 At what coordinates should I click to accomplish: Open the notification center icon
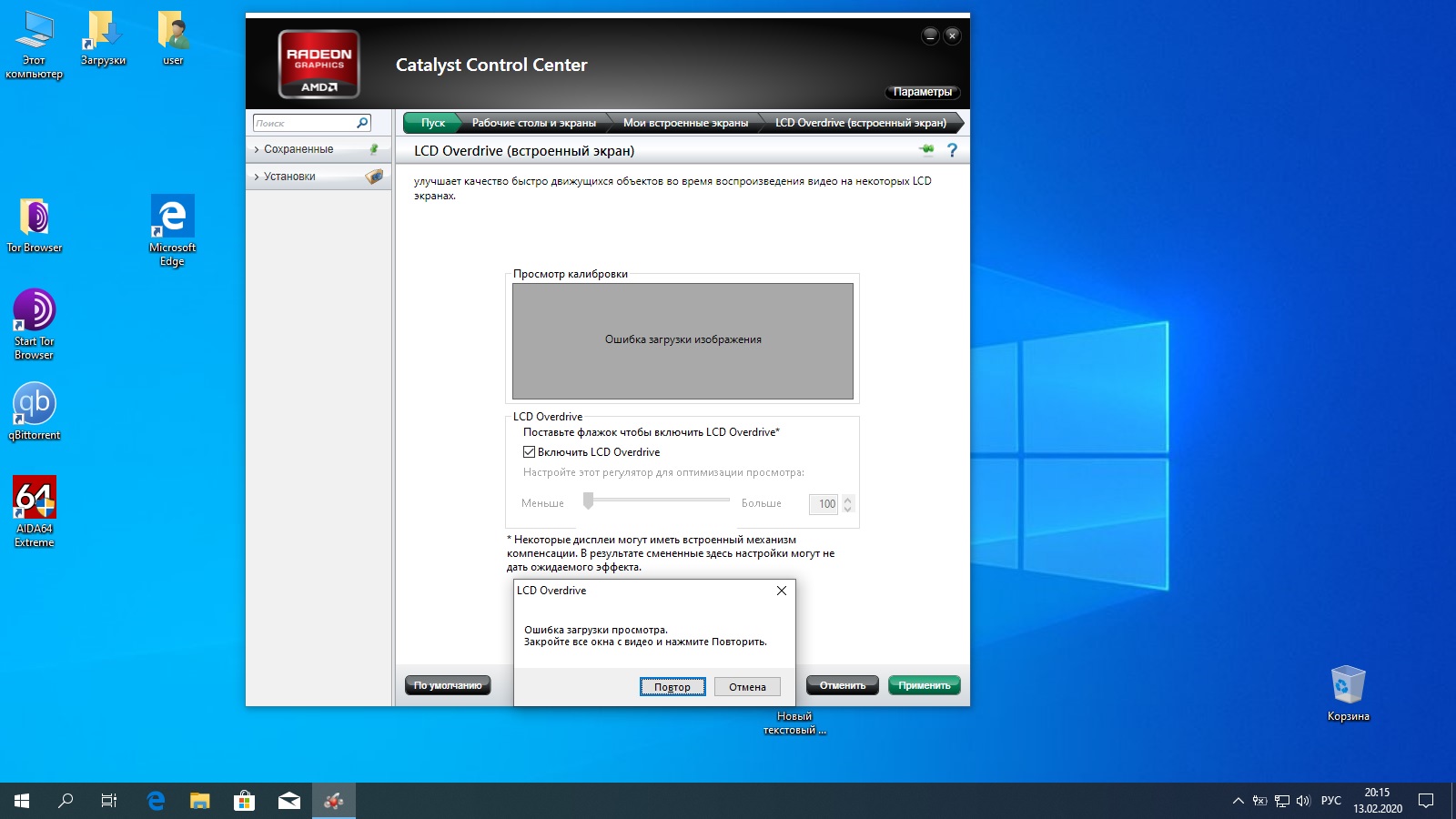1426,801
